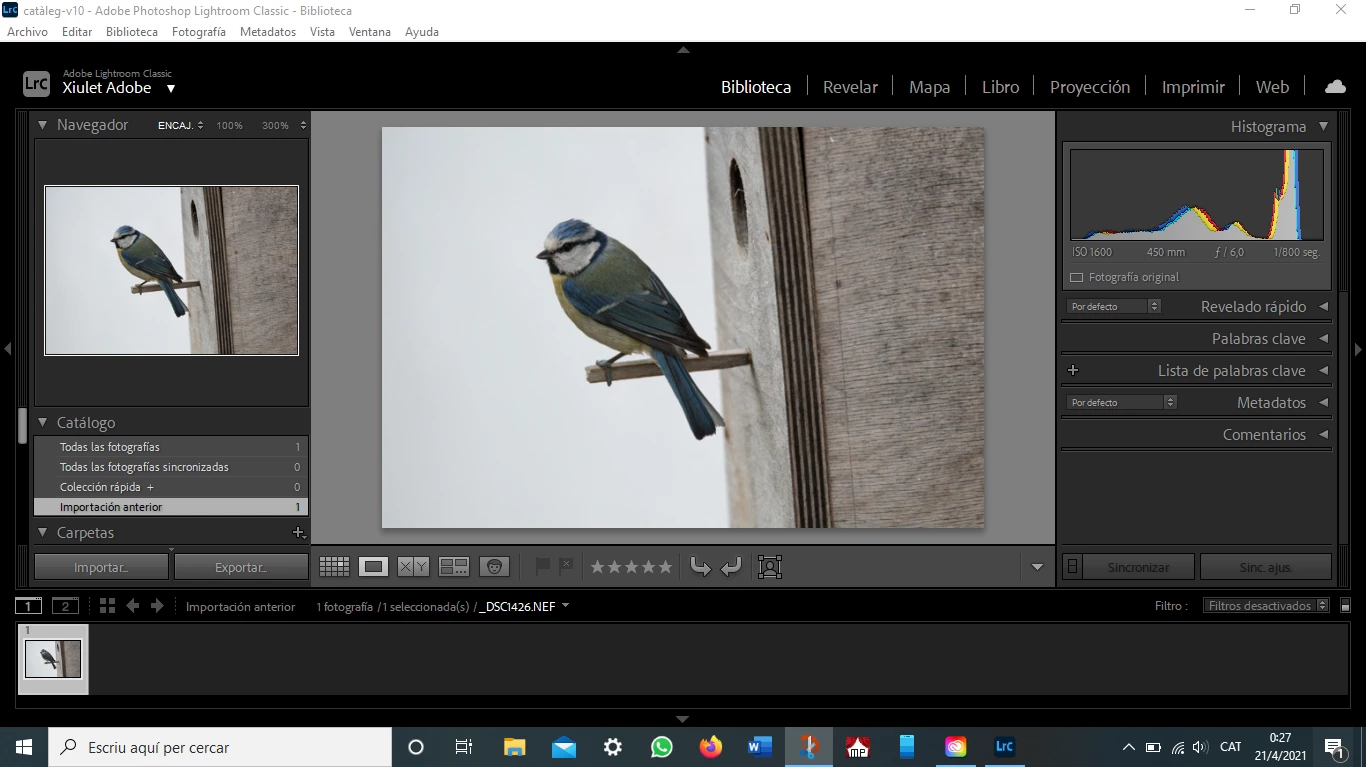Set rating to five stars

pos(665,567)
